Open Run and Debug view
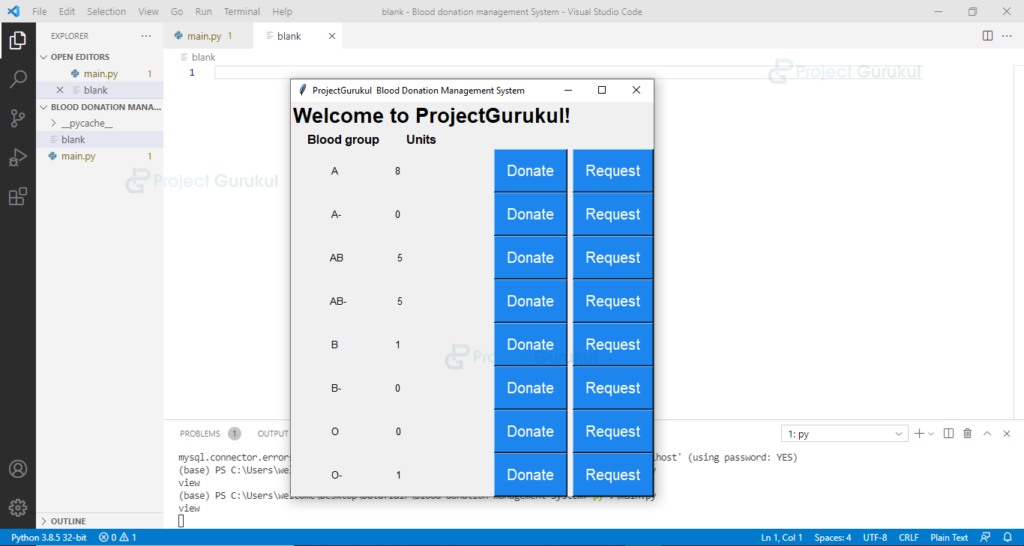The height and width of the screenshot is (546, 1024). [x=18, y=157]
